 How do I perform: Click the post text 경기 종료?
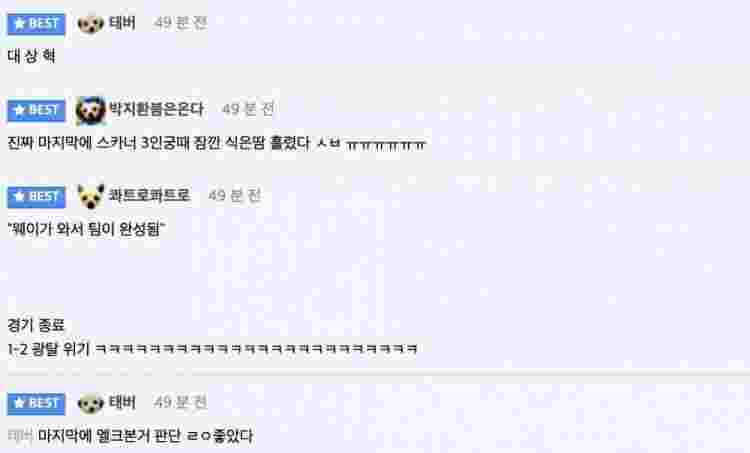click(x=36, y=326)
